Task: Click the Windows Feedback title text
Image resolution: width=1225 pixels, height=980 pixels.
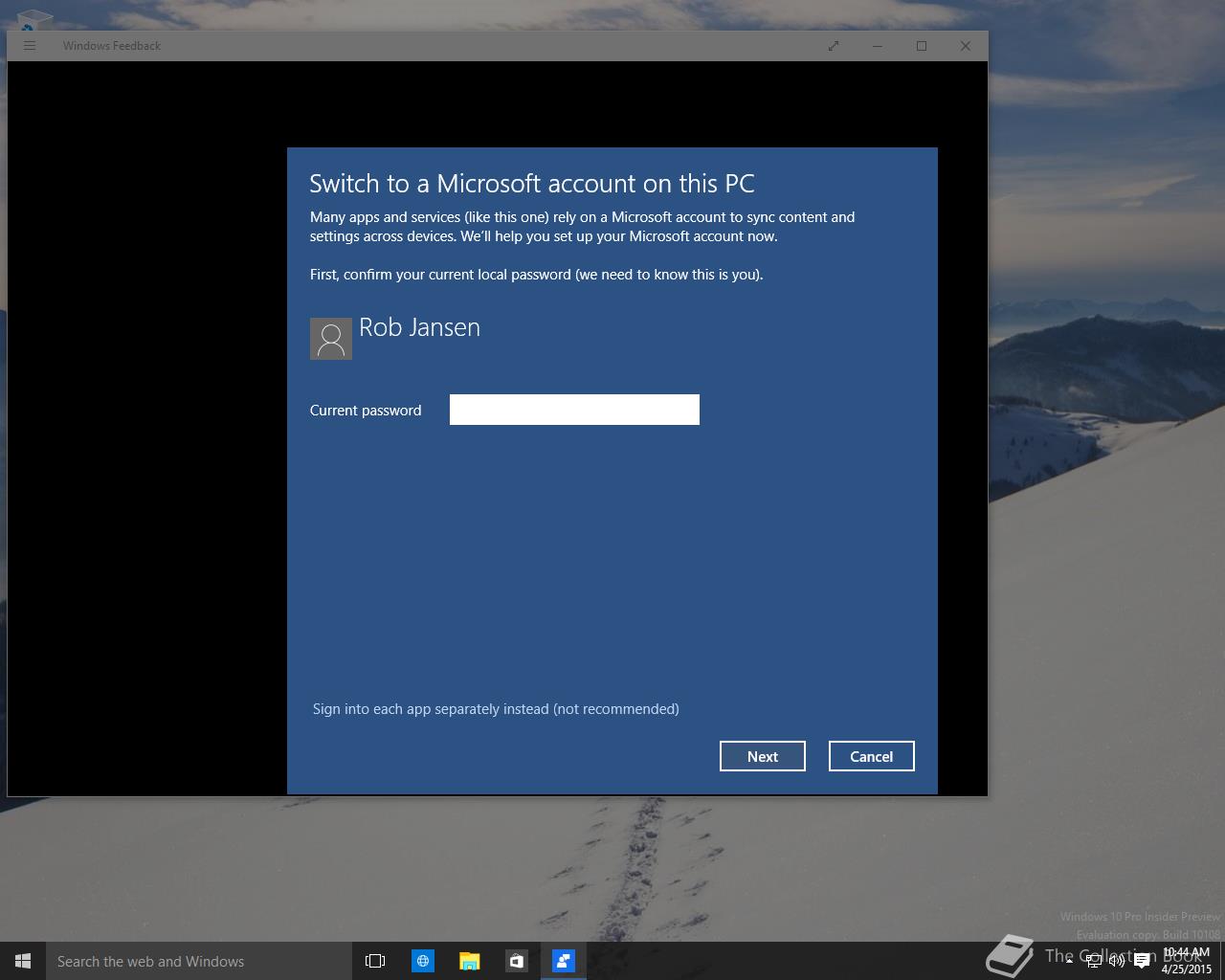Action: coord(112,46)
